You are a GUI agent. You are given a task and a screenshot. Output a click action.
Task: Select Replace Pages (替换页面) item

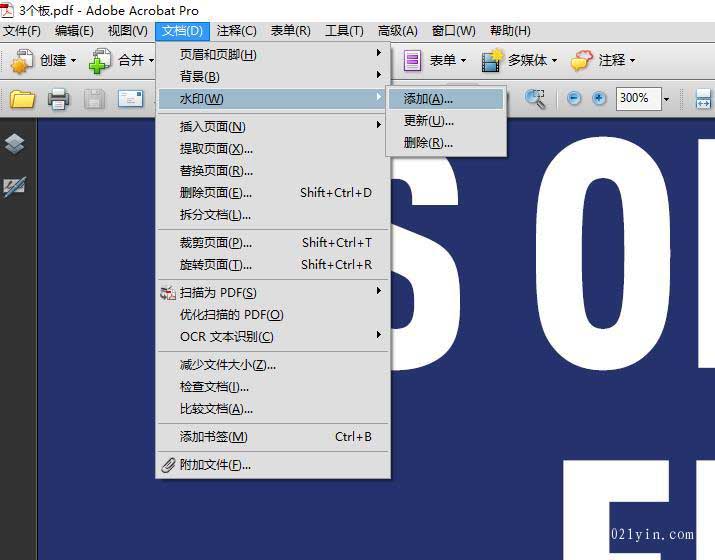[x=273, y=171]
